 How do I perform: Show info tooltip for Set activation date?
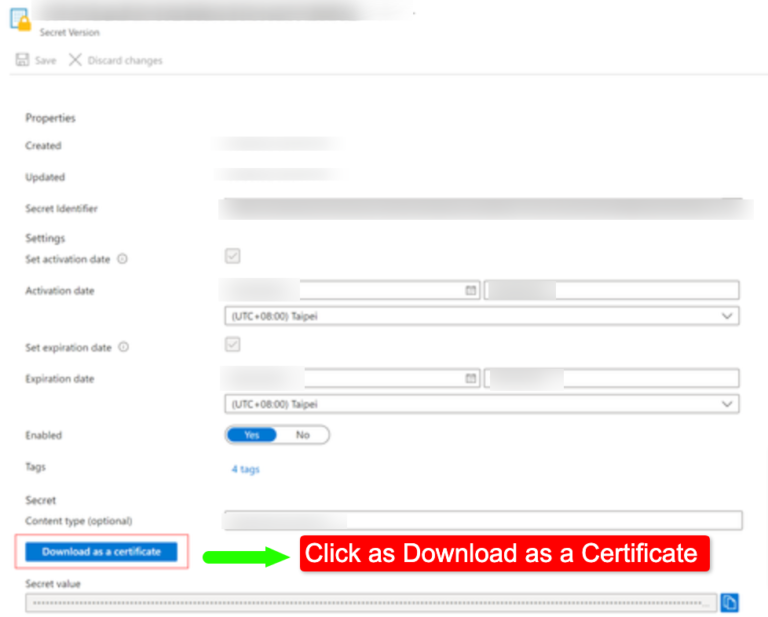click(123, 259)
